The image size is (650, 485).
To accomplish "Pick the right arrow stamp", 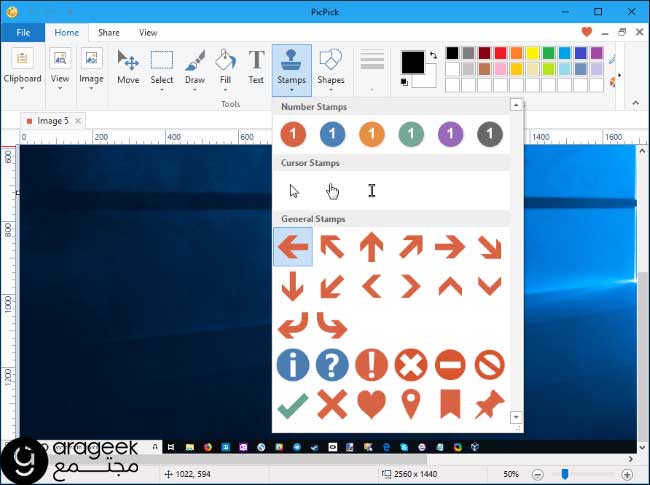I will point(450,247).
